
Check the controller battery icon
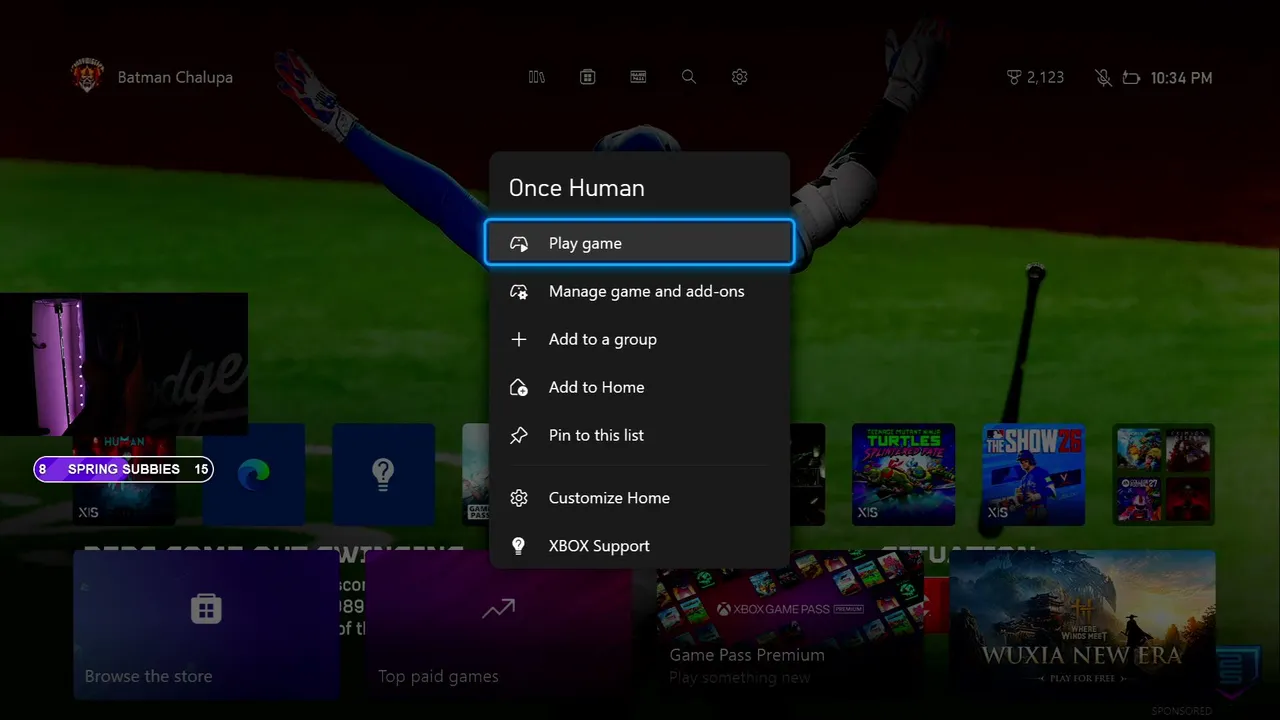click(1132, 78)
